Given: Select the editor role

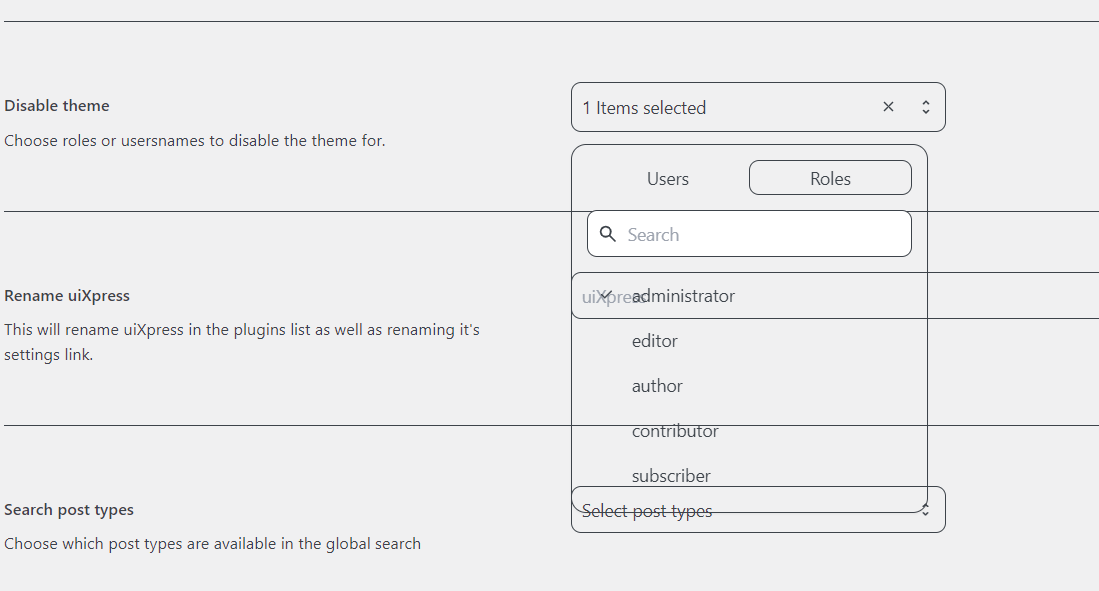Looking at the screenshot, I should pos(655,341).
